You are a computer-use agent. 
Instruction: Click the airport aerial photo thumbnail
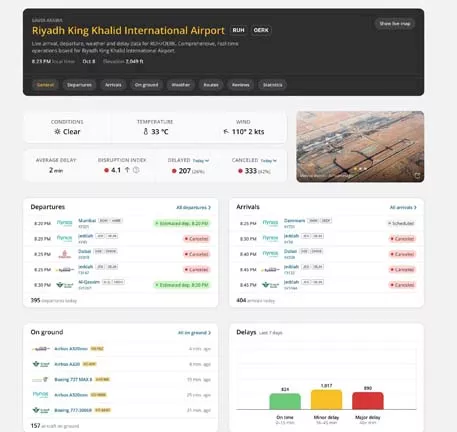point(360,147)
